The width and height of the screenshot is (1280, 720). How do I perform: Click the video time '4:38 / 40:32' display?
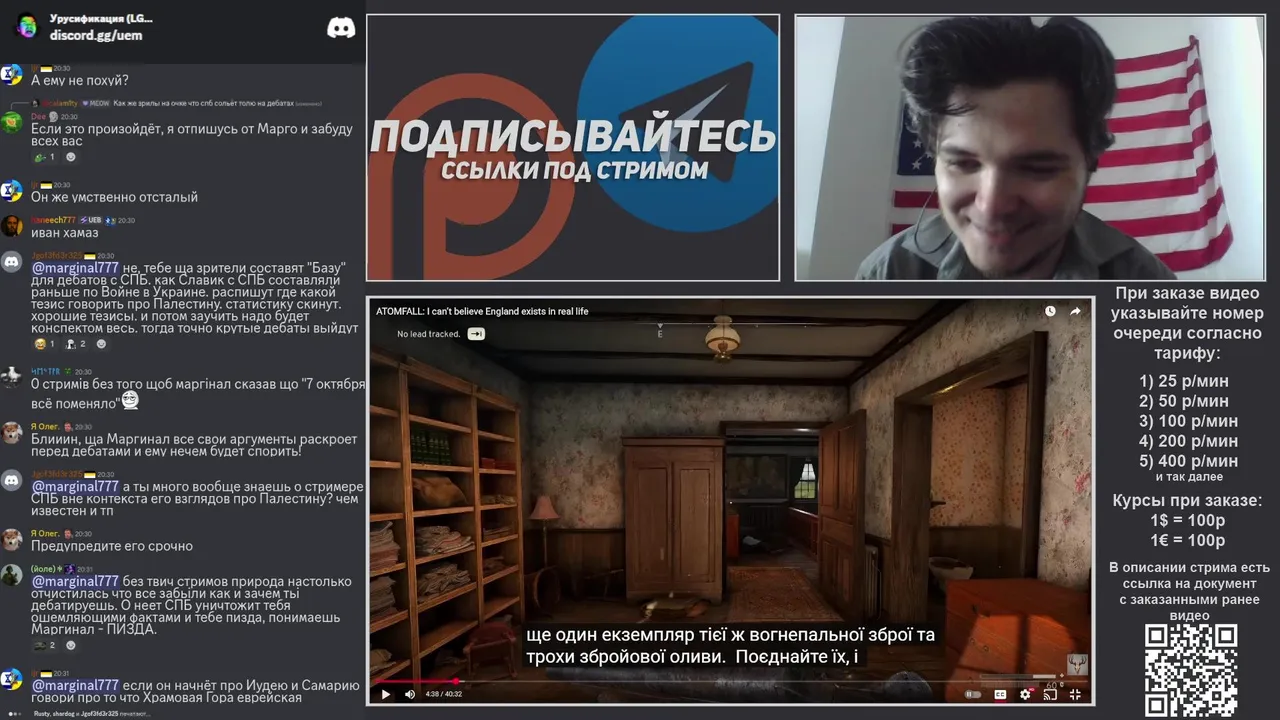(444, 694)
